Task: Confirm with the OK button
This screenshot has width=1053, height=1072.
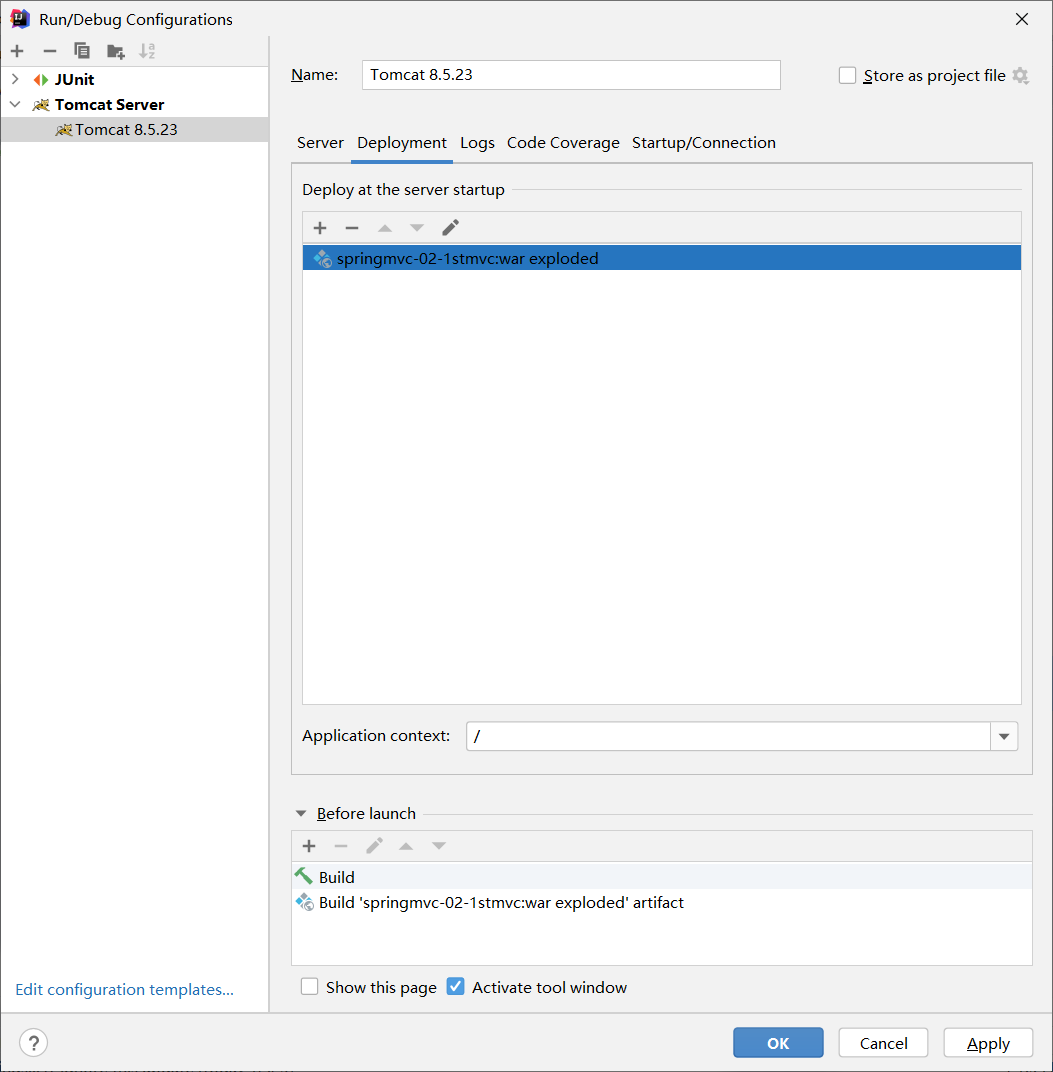Action: (778, 1043)
